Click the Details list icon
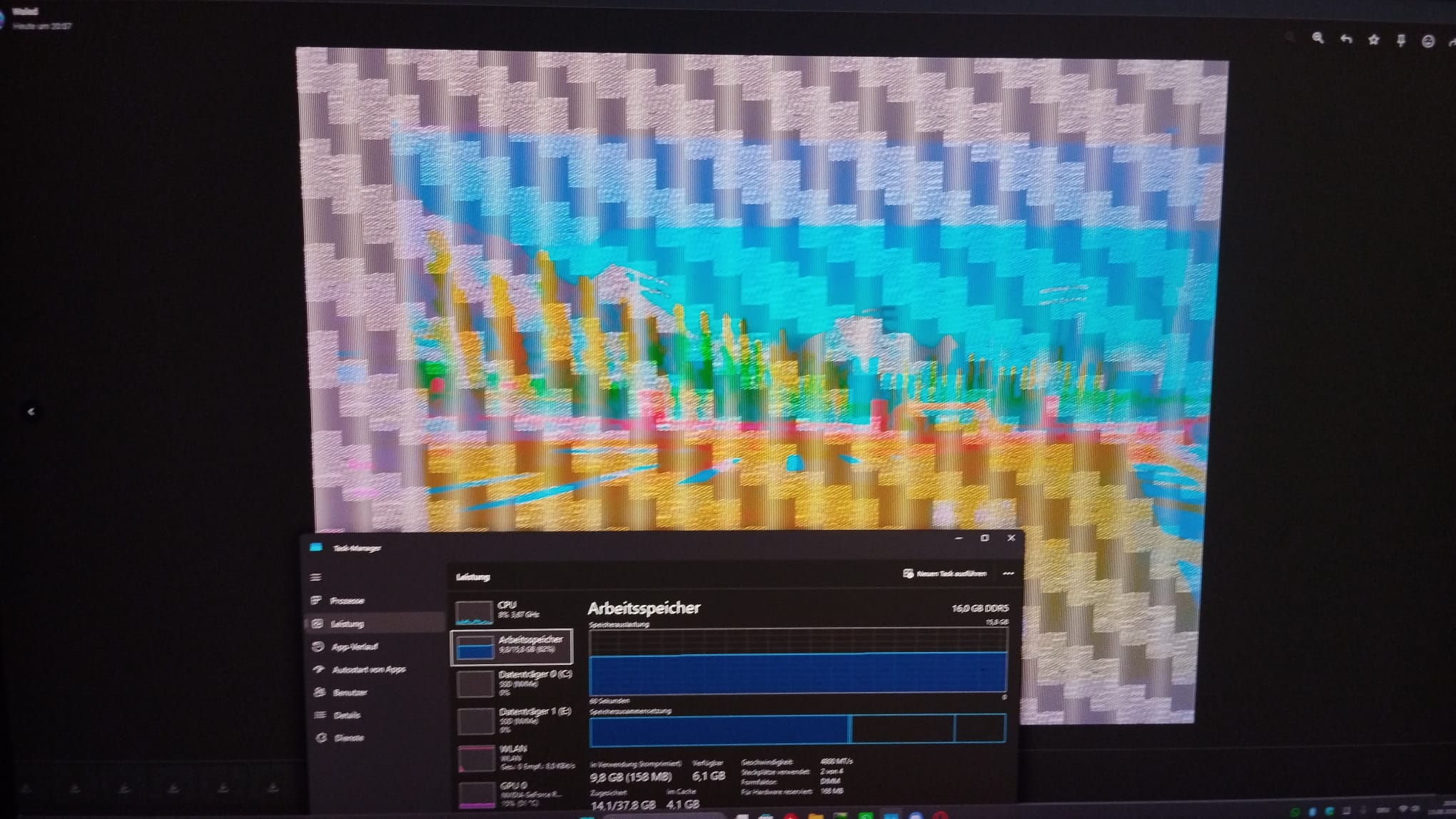Screen dimensions: 1456x819 pos(320,715)
